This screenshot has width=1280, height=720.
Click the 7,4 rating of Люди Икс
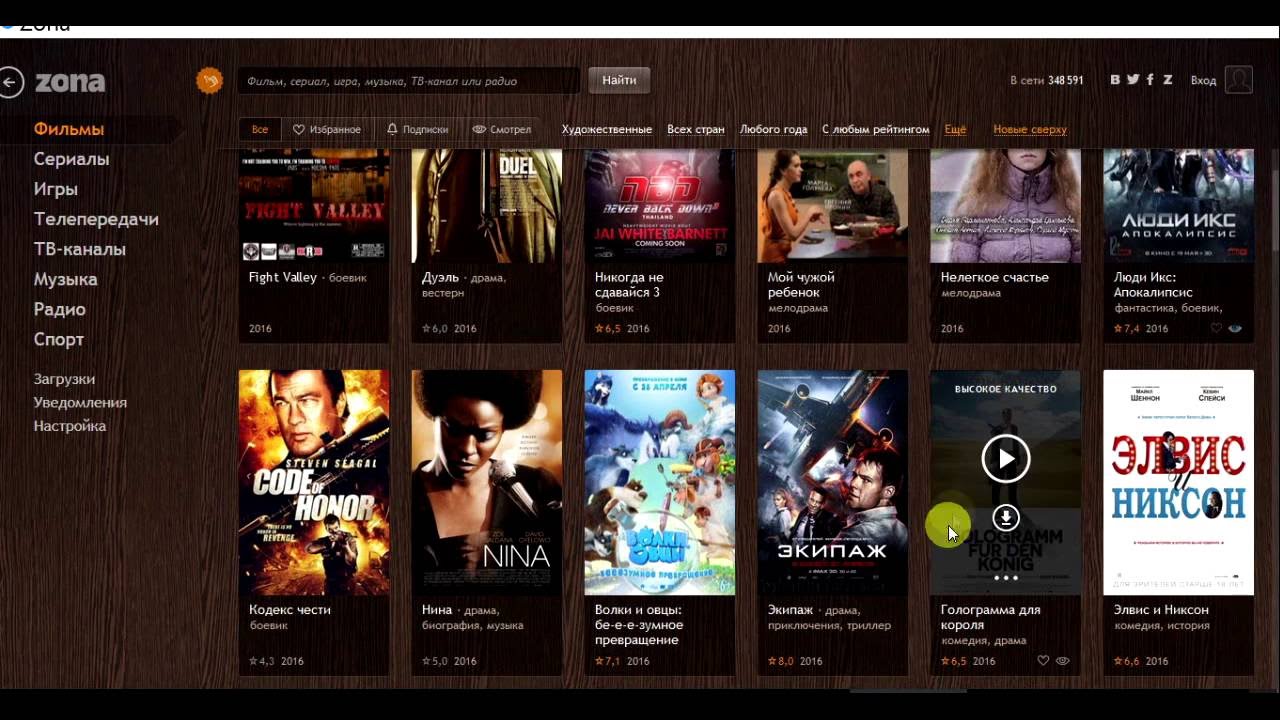[1127, 328]
